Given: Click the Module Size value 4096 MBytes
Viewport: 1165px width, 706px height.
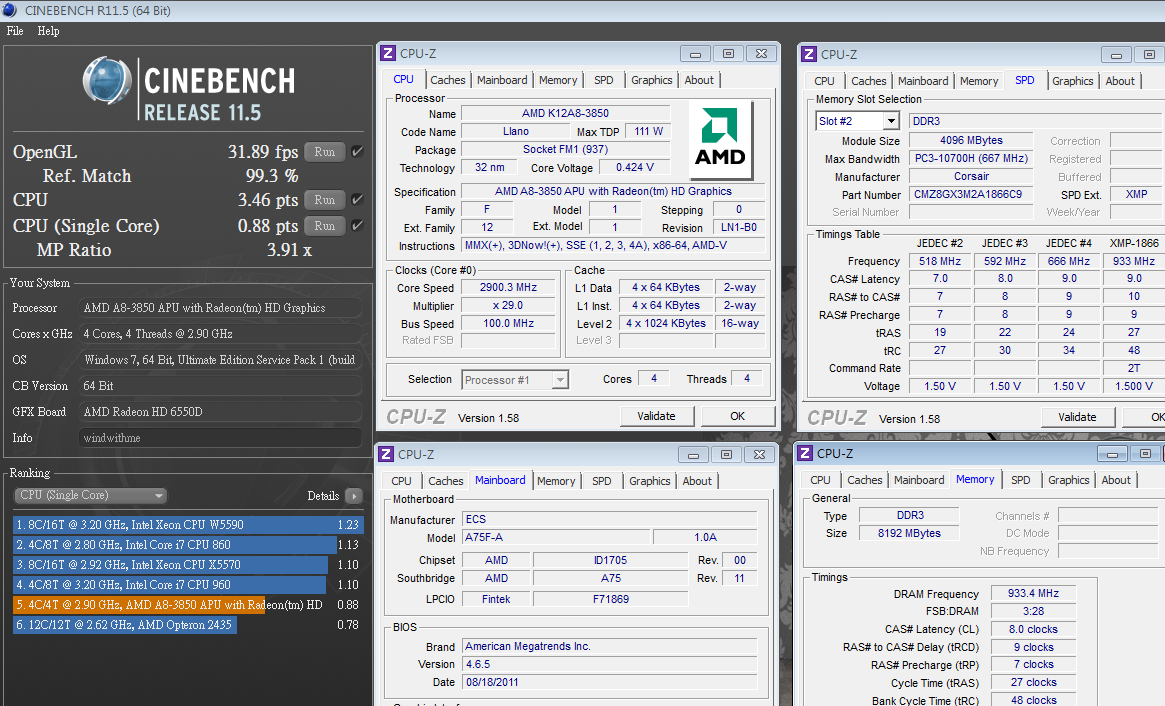Looking at the screenshot, I should [970, 140].
